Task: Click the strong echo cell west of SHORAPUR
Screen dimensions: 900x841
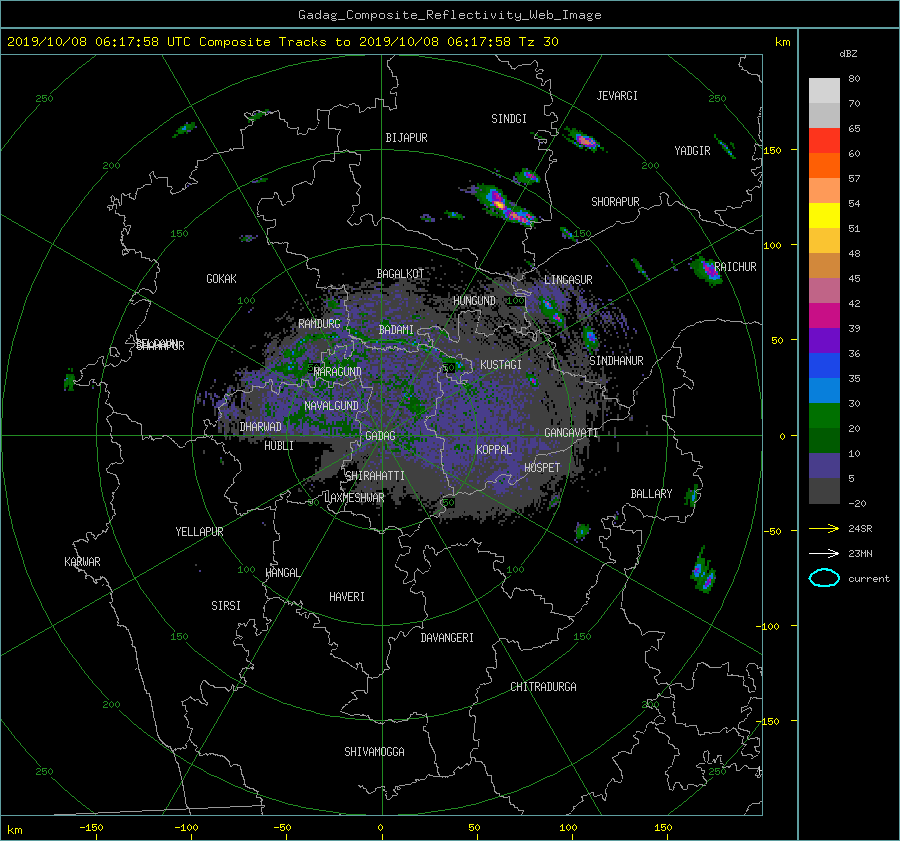Action: pos(505,206)
